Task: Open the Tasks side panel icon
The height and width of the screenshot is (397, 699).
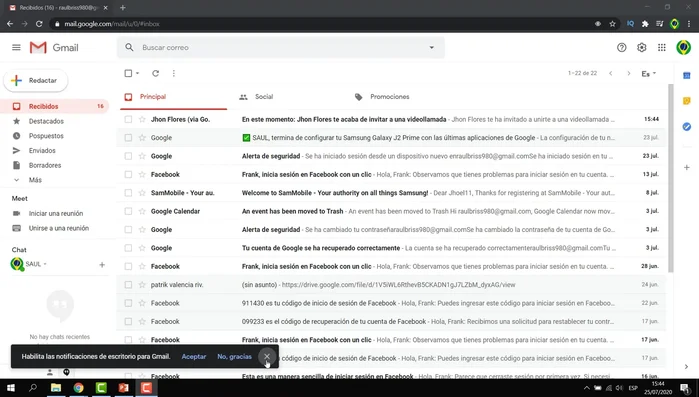Action: (687, 127)
